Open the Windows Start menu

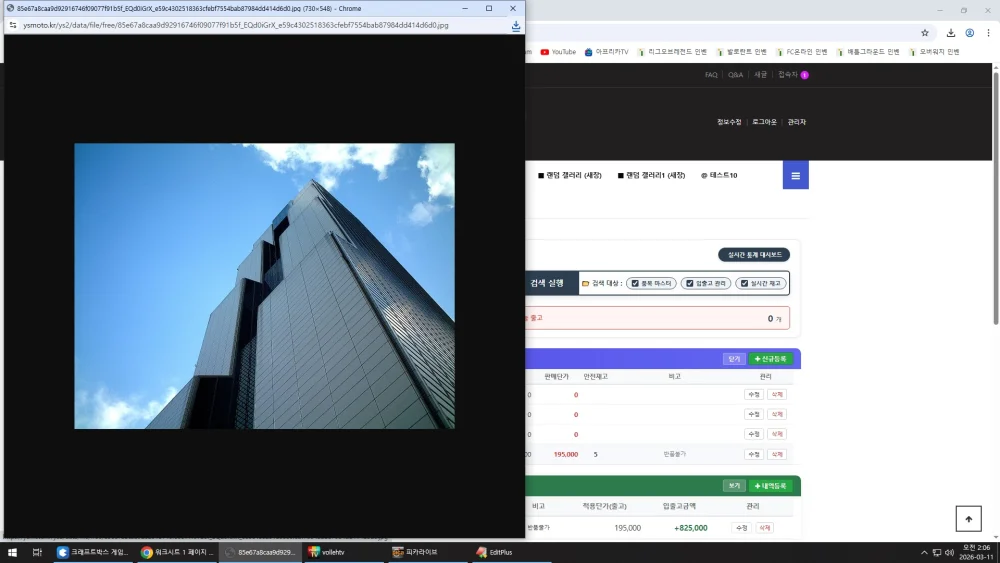pos(12,552)
